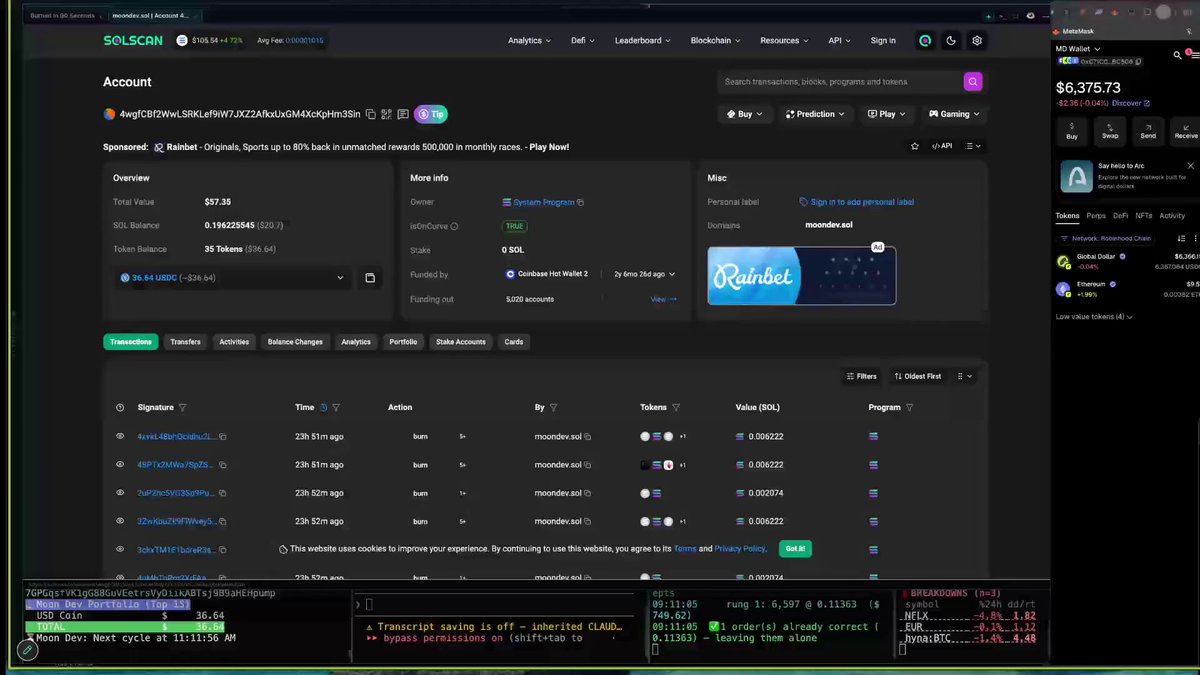
Task: Focus the search transactions, blocks, programs field
Action: point(840,82)
